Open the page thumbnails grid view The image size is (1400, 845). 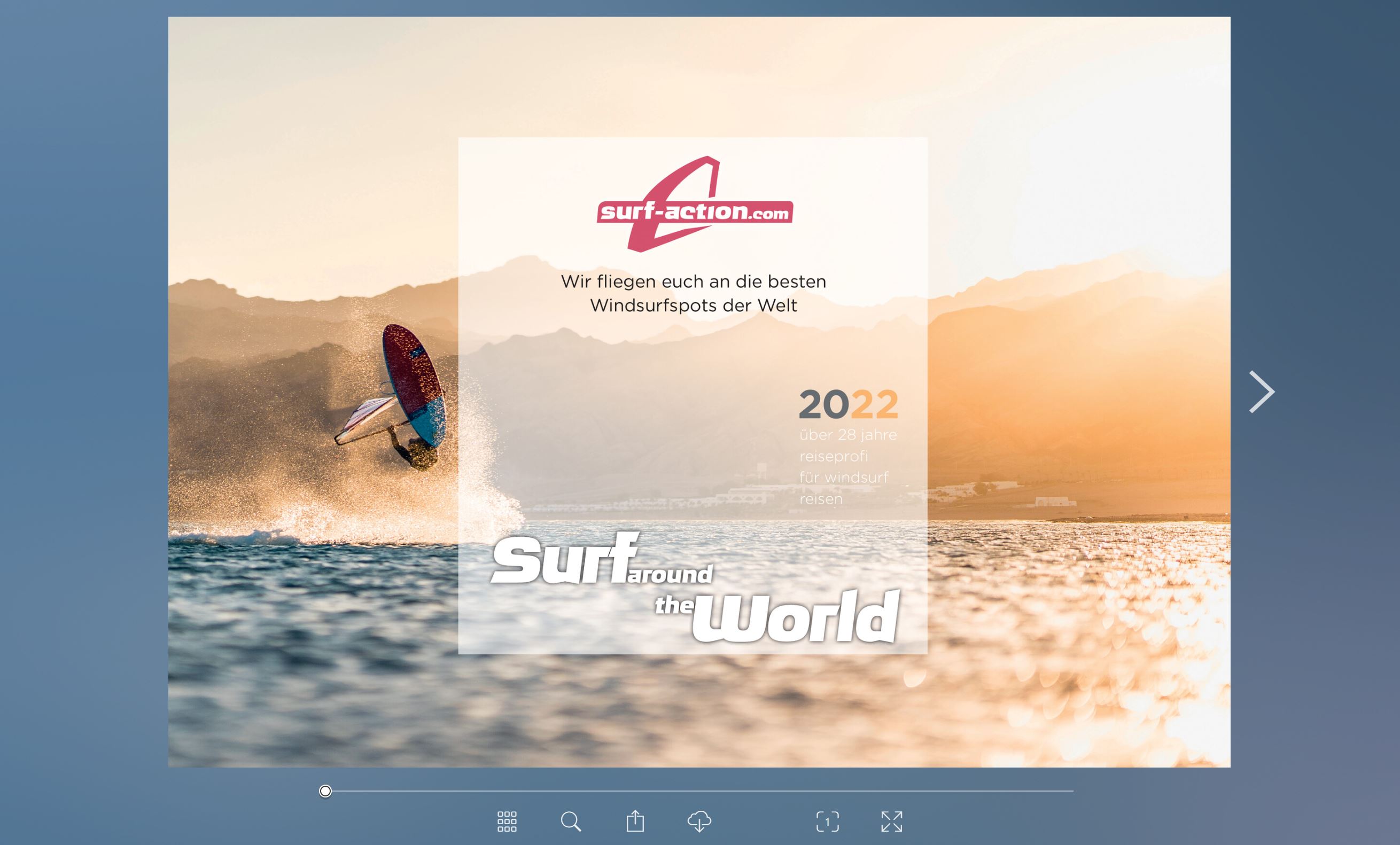tap(507, 821)
